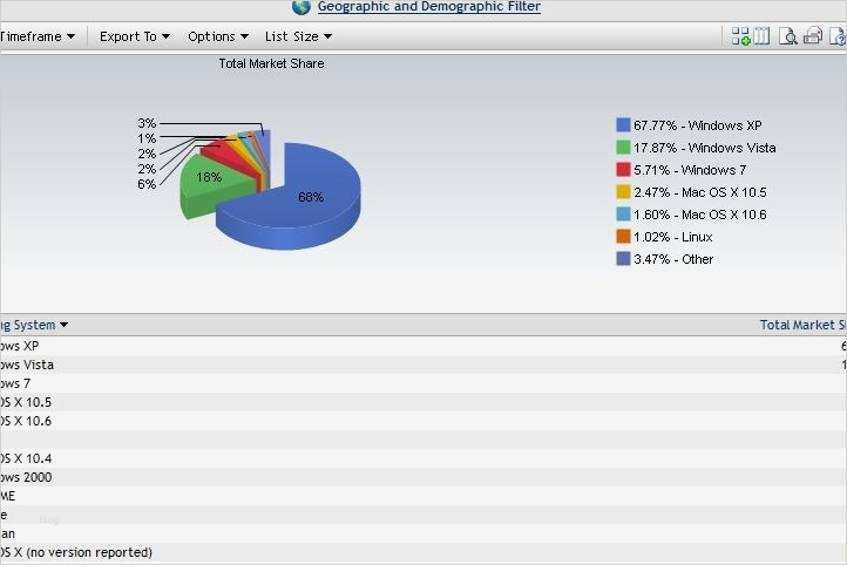
Task: Open the Options dropdown menu
Action: click(218, 37)
